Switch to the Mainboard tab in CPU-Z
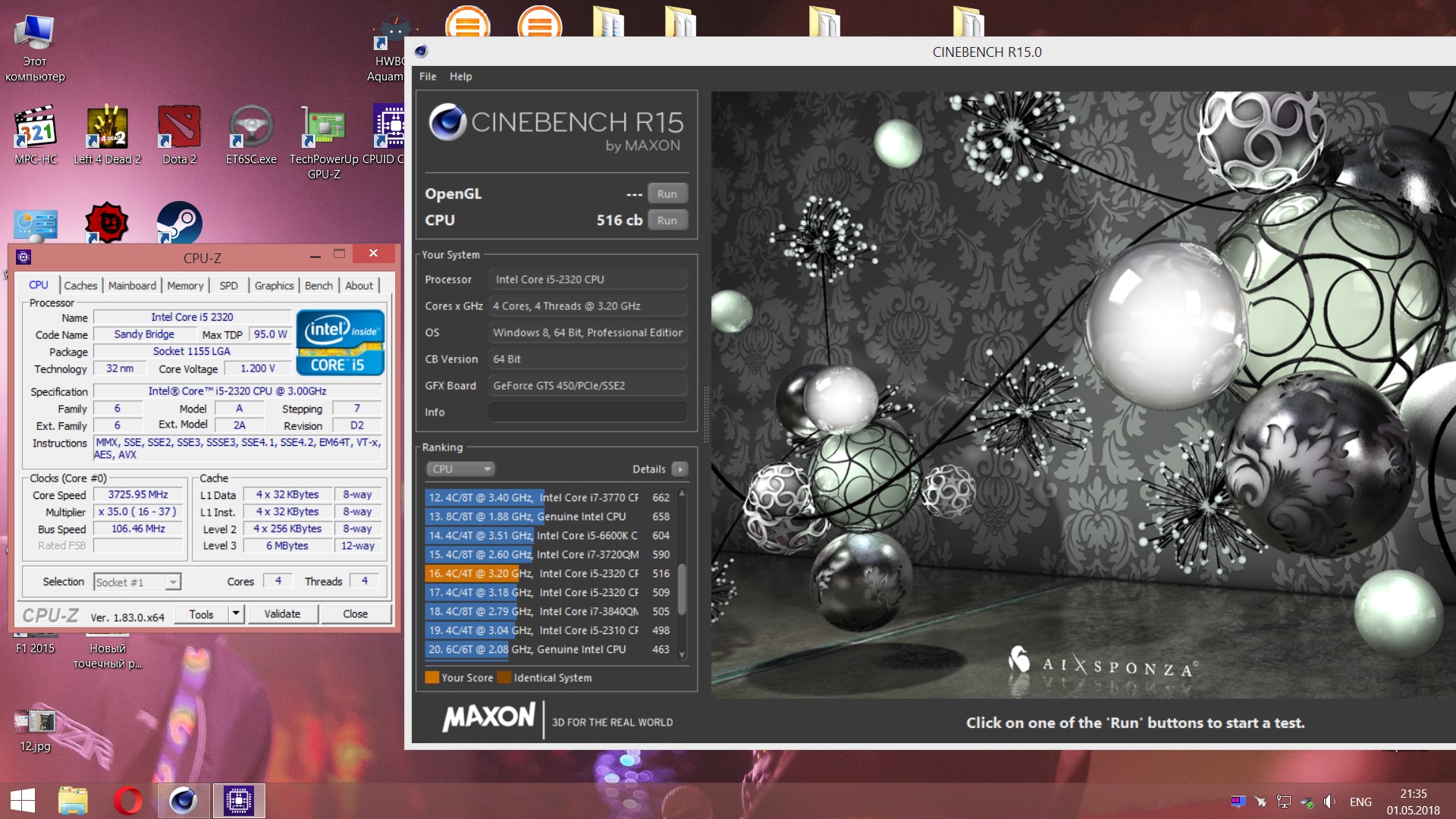Screen dimensions: 1456x819 (132, 285)
